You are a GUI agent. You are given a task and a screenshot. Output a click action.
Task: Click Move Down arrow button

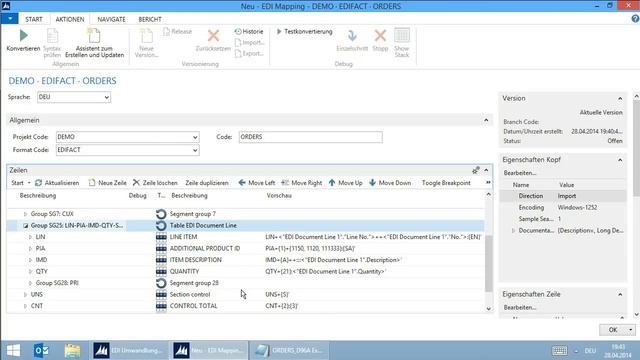[390, 183]
